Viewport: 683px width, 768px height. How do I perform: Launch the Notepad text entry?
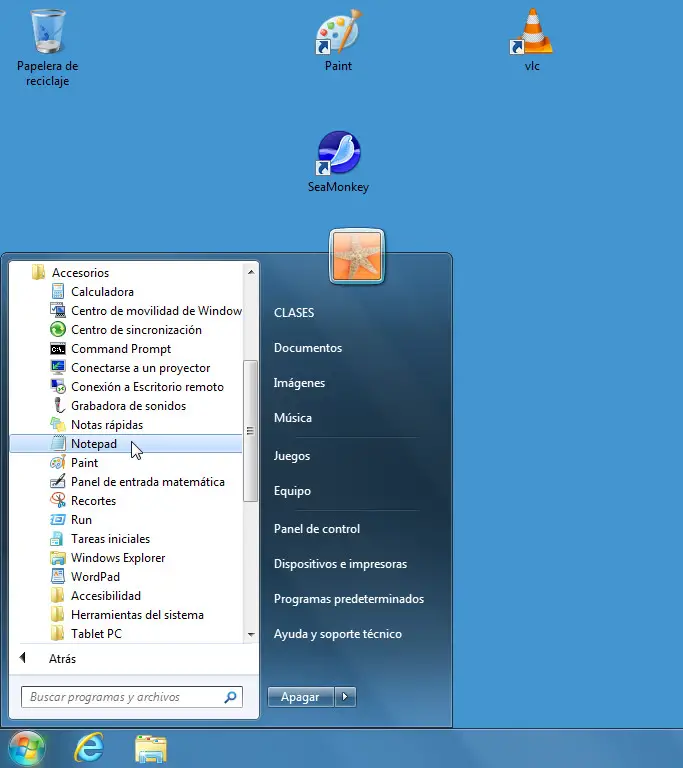coord(94,443)
